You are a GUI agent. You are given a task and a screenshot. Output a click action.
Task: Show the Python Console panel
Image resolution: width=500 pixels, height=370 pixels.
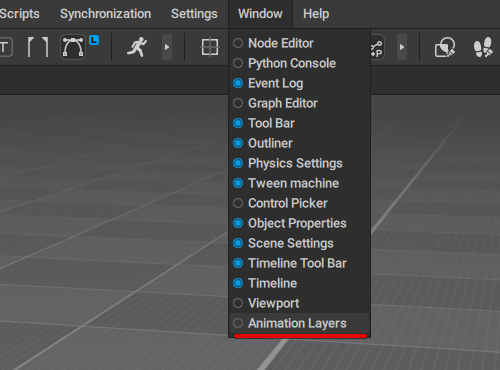click(x=300, y=63)
